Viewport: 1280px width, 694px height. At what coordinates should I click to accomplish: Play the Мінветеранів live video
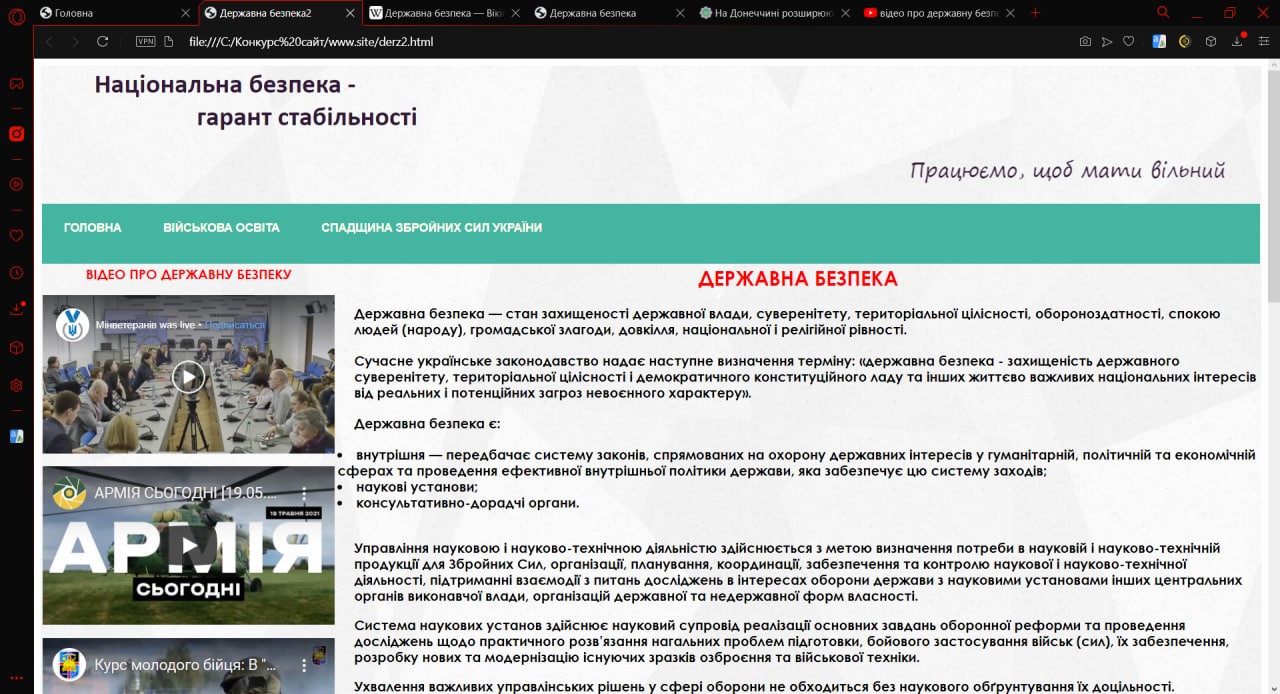pyautogui.click(x=188, y=376)
